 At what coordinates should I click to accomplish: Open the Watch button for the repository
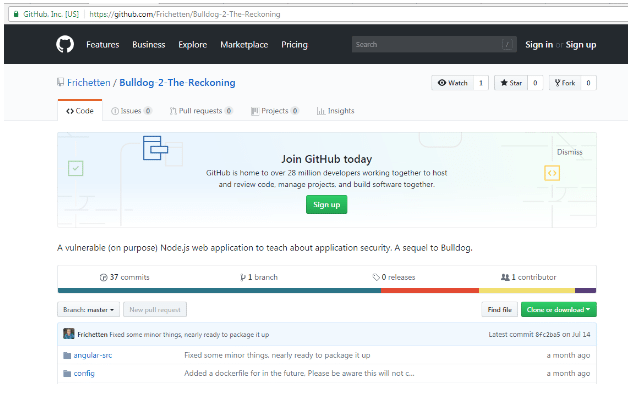pyautogui.click(x=452, y=83)
